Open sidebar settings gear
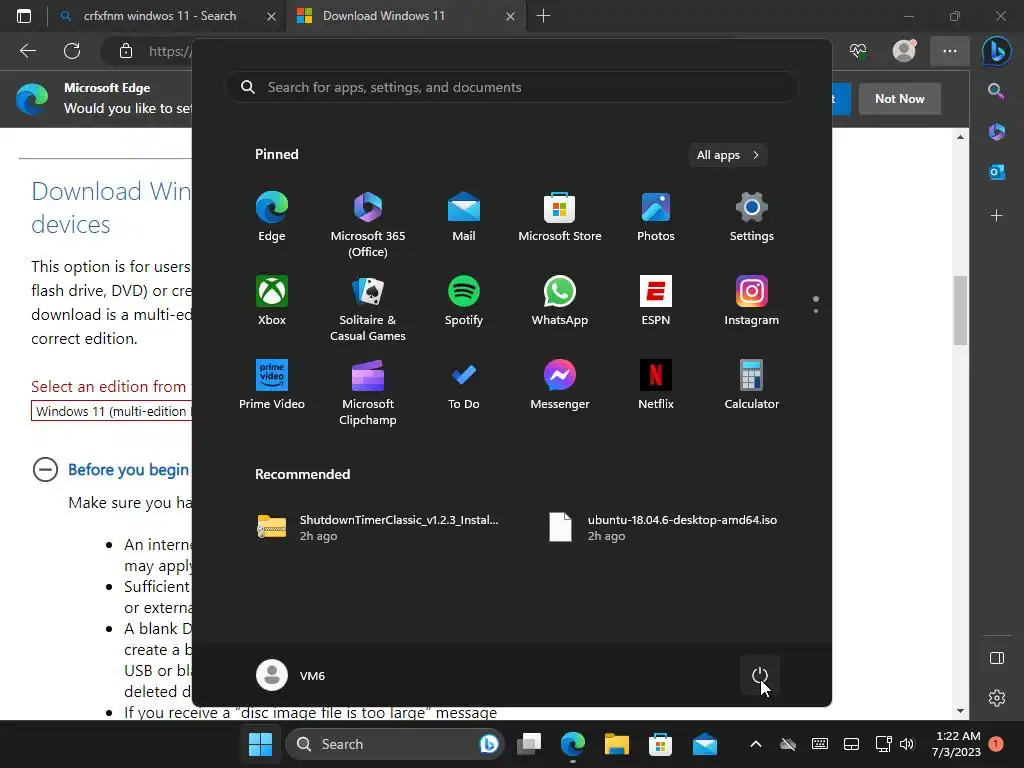 pyautogui.click(x=997, y=698)
